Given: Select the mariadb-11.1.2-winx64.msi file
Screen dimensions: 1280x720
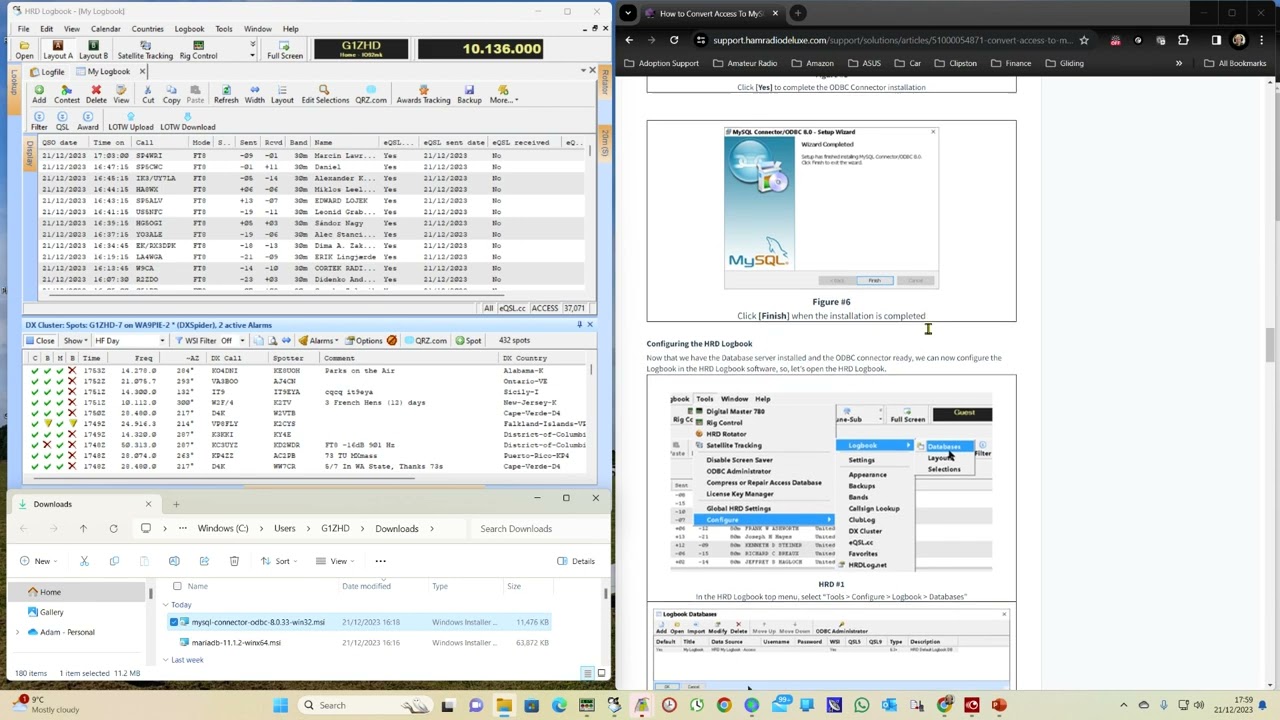Looking at the screenshot, I should [x=236, y=642].
